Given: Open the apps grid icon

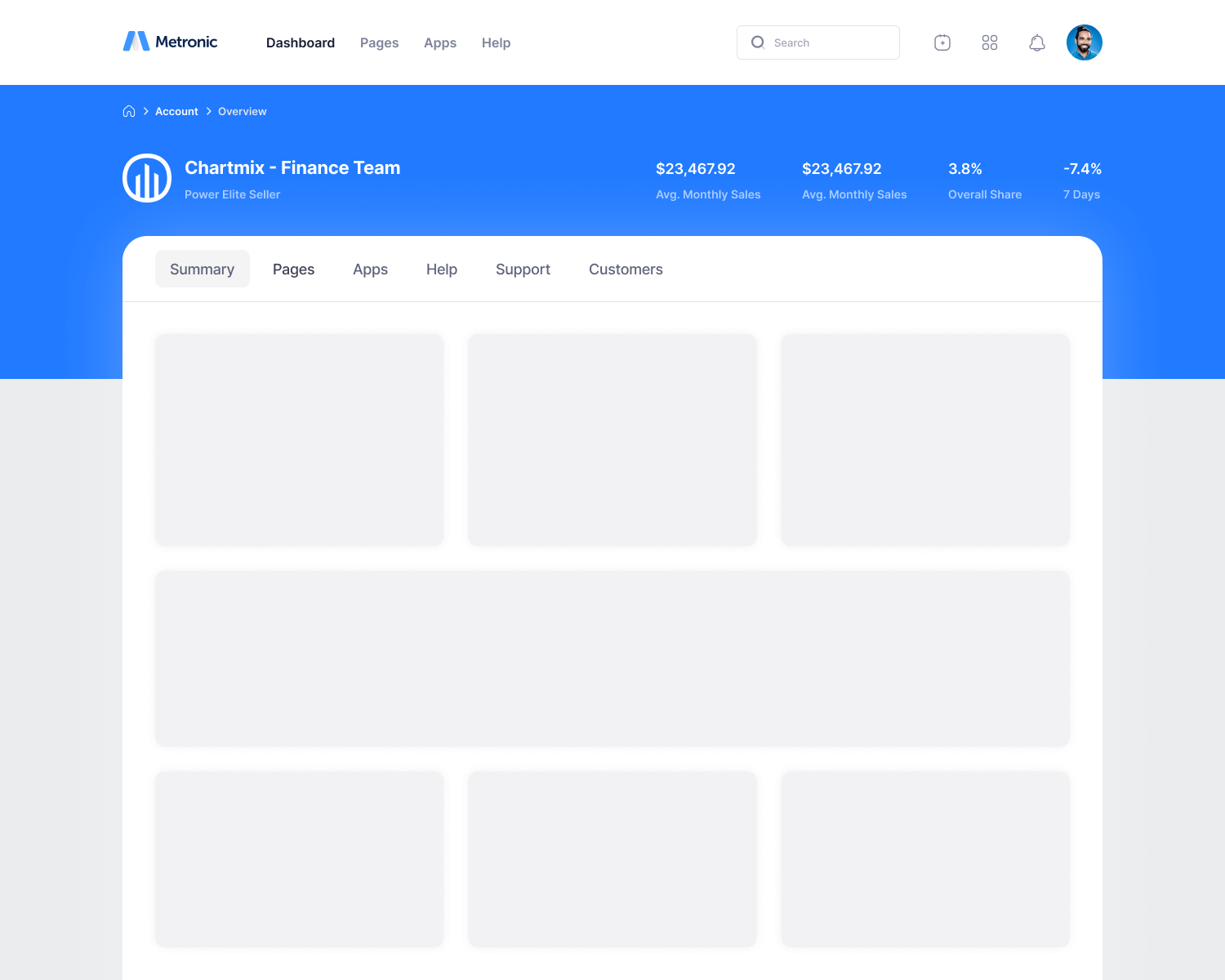Looking at the screenshot, I should coord(989,42).
